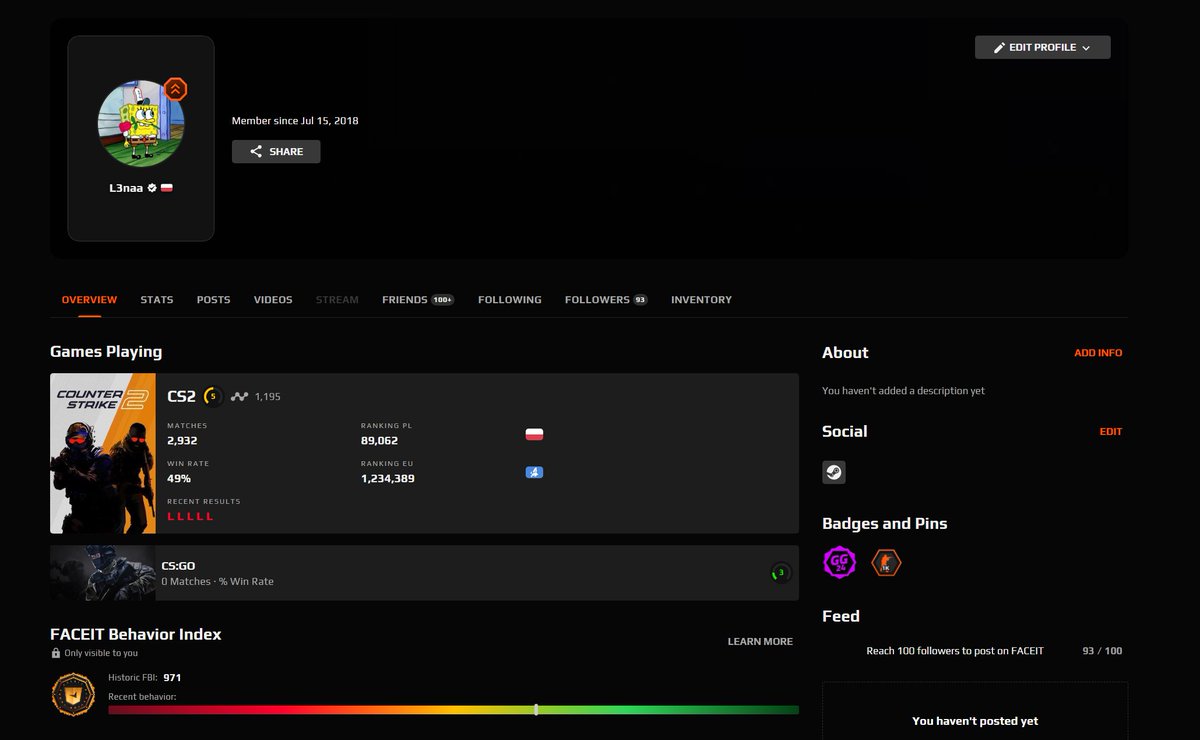The width and height of the screenshot is (1200, 740).
Task: Click the Member since Jul 15, 2018 text
Action: coord(295,121)
